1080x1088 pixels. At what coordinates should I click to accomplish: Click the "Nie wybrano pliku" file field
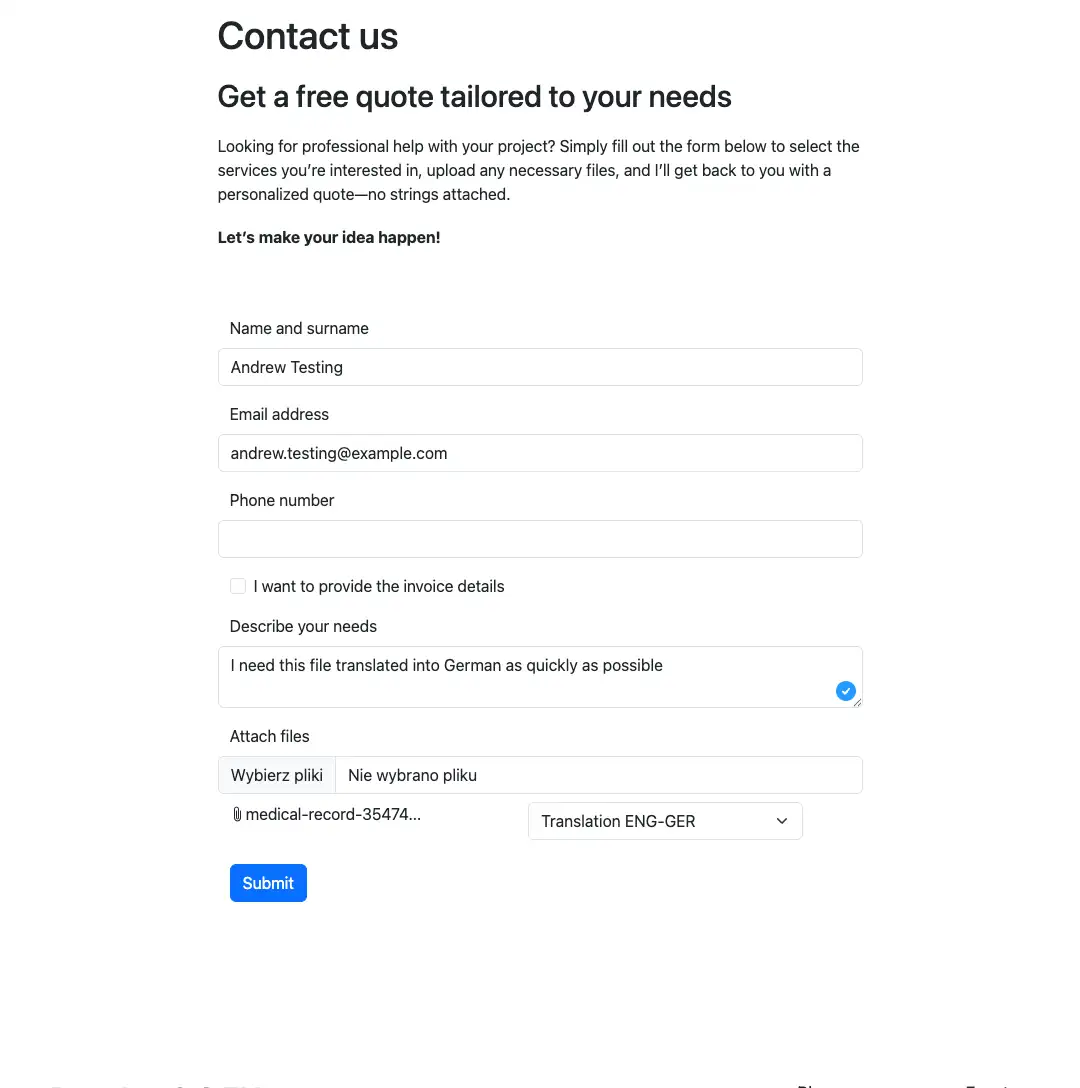click(x=598, y=775)
